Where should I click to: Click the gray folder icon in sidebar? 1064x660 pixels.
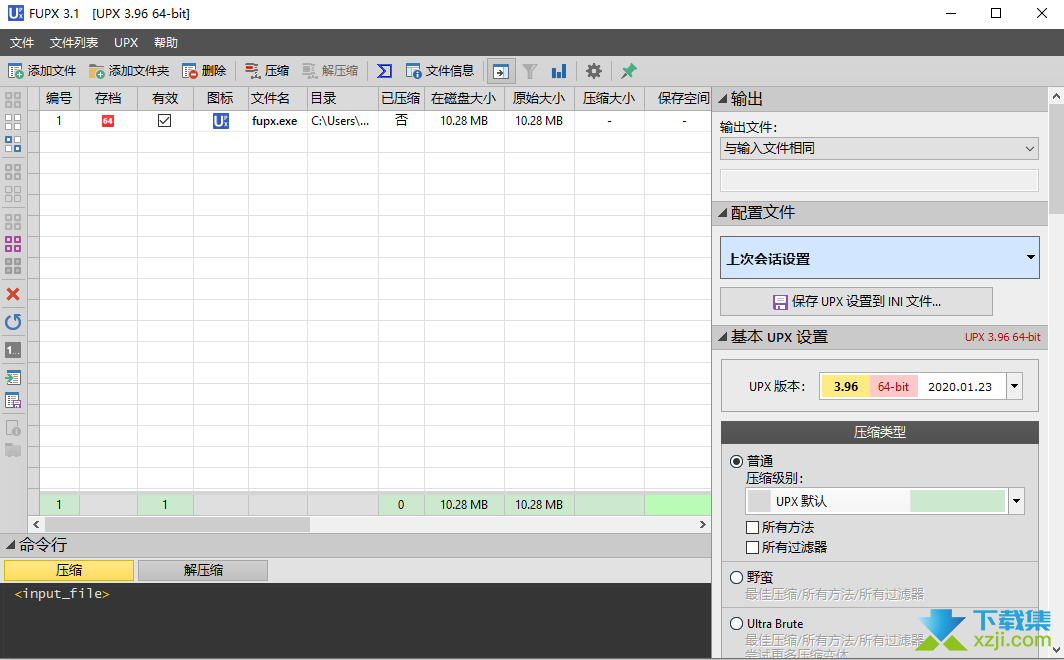(13, 450)
